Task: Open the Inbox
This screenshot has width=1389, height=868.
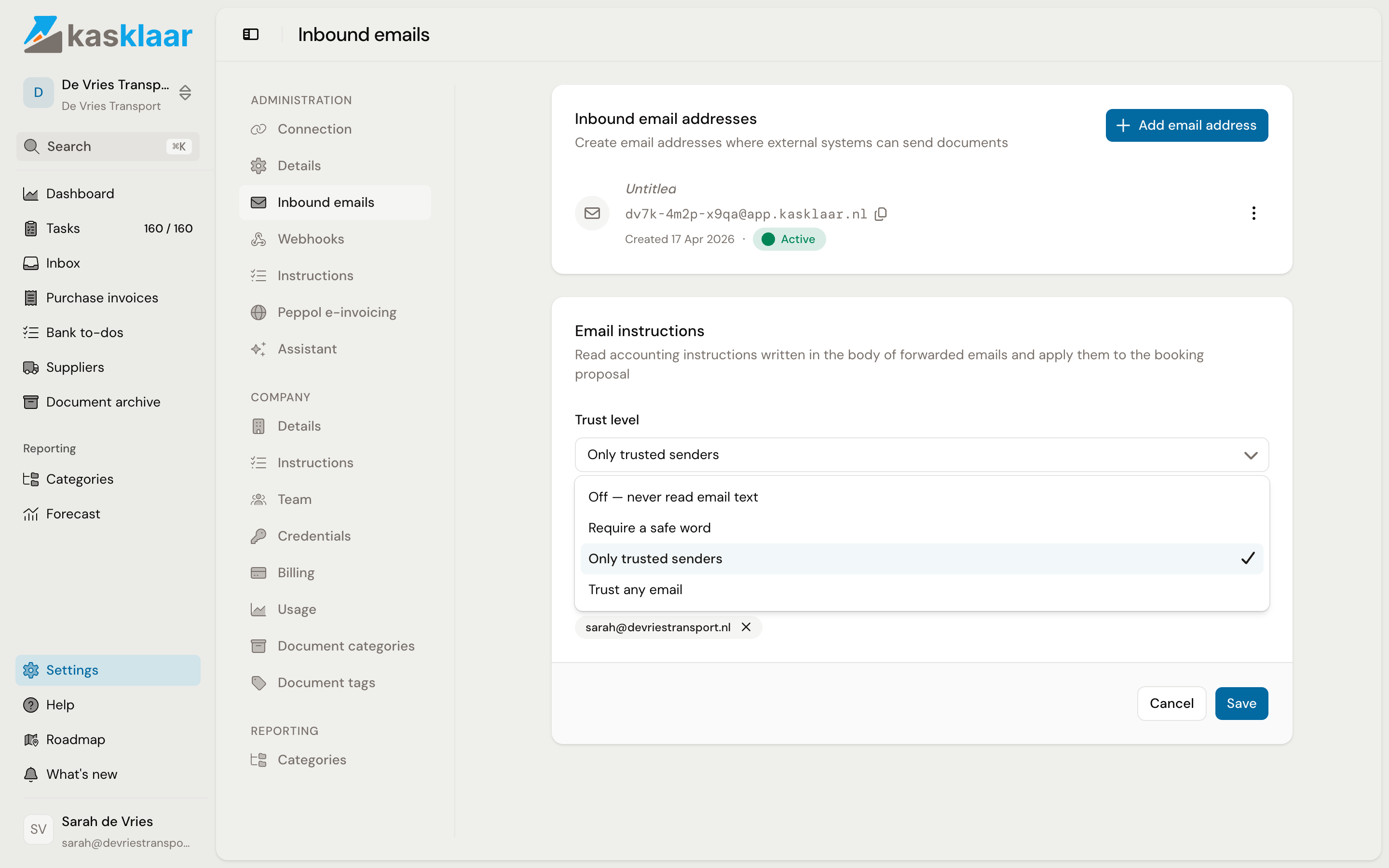Action: click(108, 263)
